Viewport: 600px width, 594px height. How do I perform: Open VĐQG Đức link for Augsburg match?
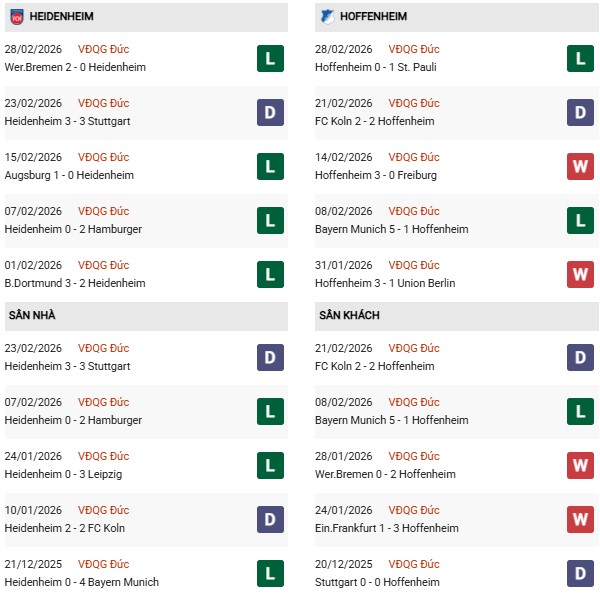pyautogui.click(x=104, y=157)
